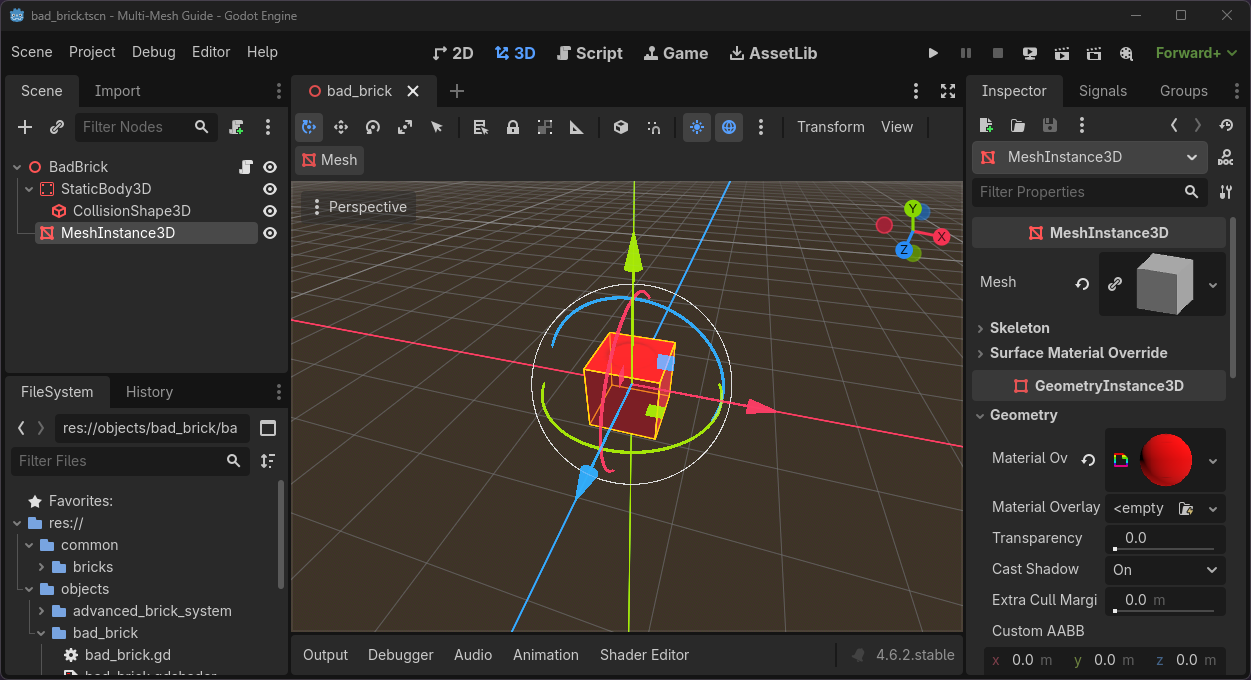Open MeshInstance3D node selector dropdown
Viewport: 1251px width, 680px height.
tap(1090, 157)
